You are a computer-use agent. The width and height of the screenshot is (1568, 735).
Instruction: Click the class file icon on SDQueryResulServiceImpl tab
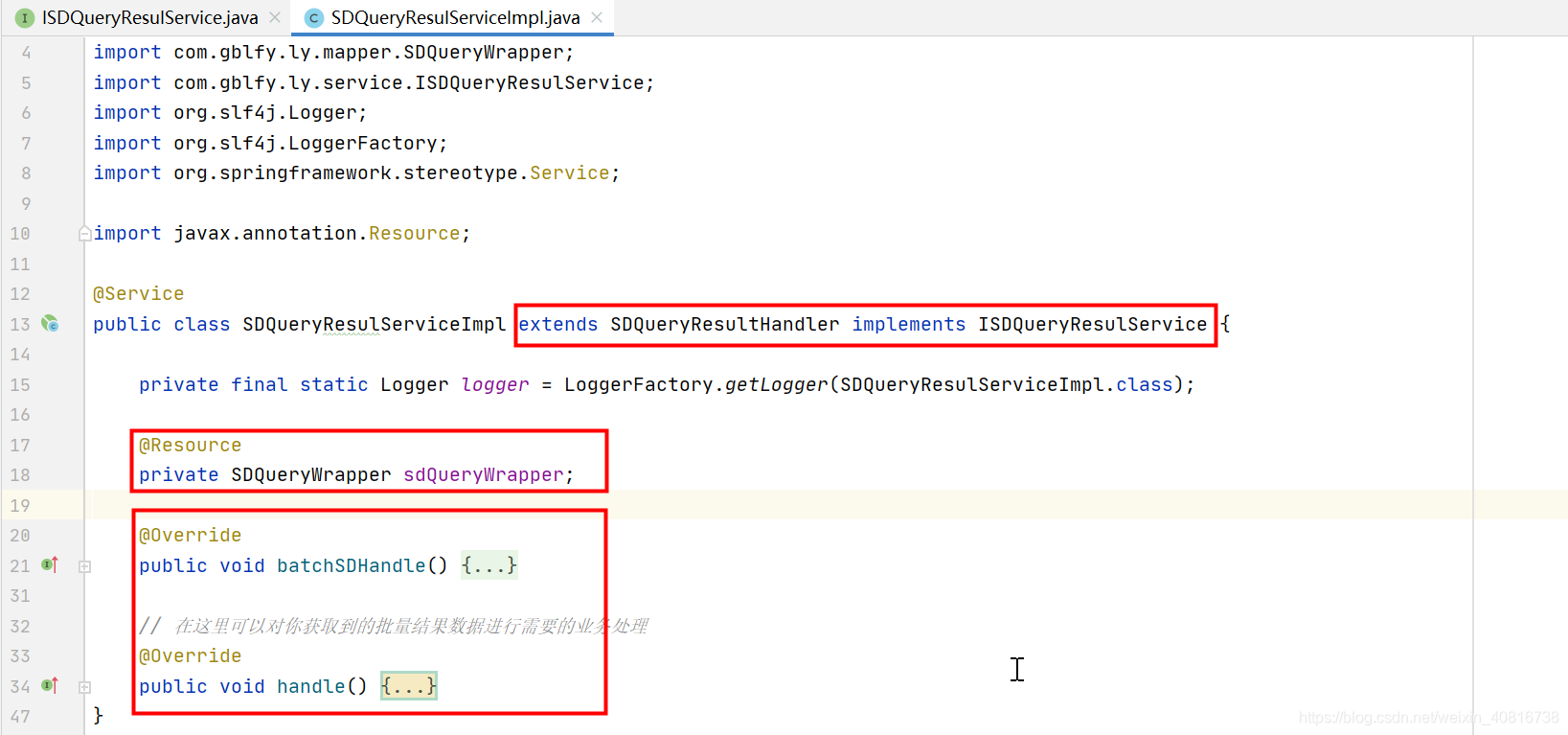coord(313,18)
